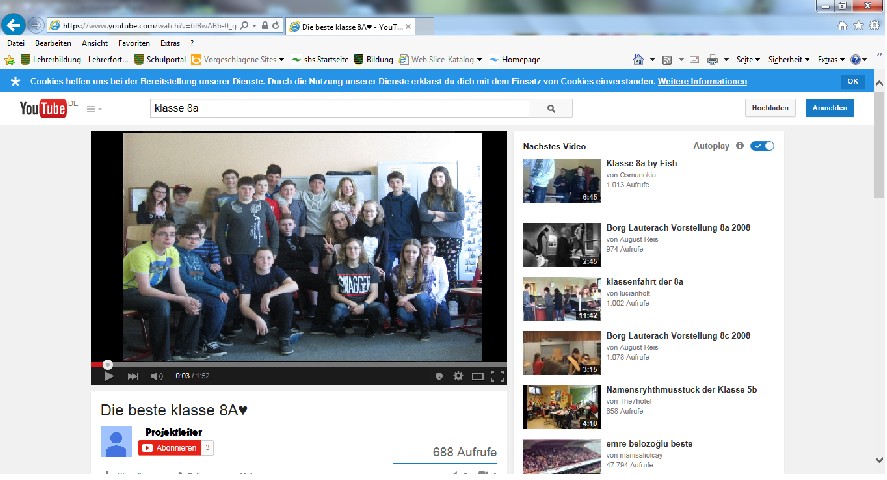Image resolution: width=887 pixels, height=480 pixels.
Task: Toggle the Autoplay switch
Action: tap(762, 146)
